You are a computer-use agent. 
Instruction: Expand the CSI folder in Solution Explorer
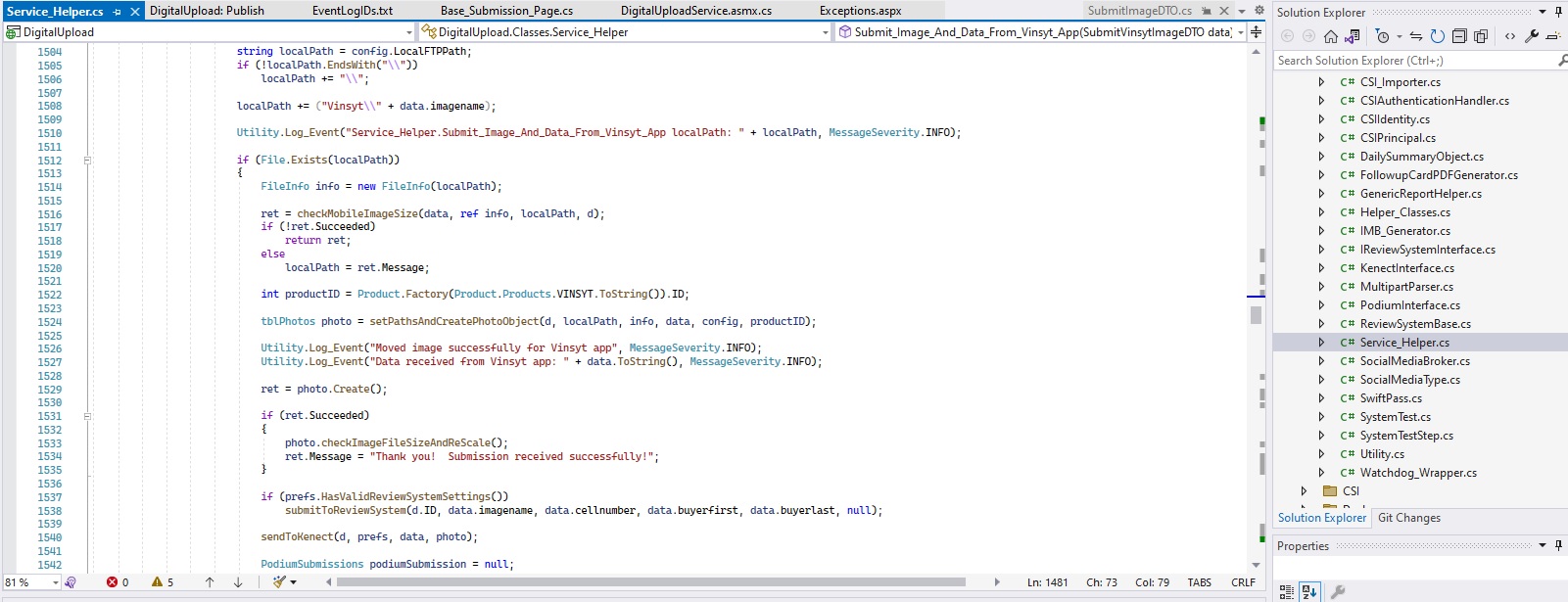coord(1304,491)
